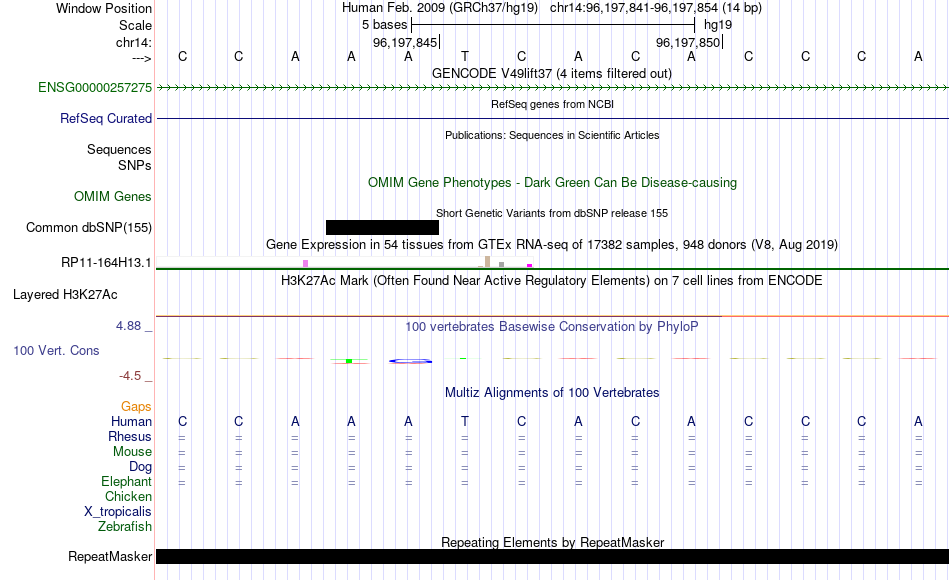This screenshot has width=950, height=580.
Task: Click the 5 bases scale bar text
Action: click(x=385, y=25)
